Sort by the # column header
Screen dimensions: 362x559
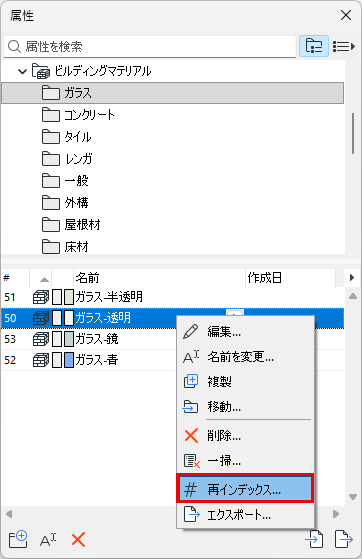pos(15,278)
